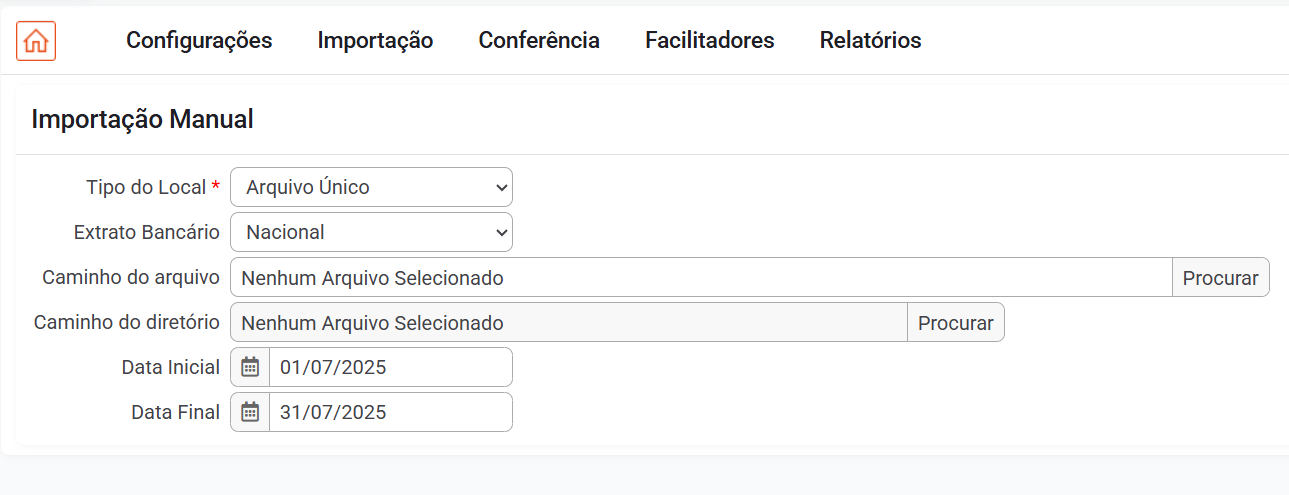Open the Configurações menu
Image resolution: width=1289 pixels, height=495 pixels.
tap(199, 41)
